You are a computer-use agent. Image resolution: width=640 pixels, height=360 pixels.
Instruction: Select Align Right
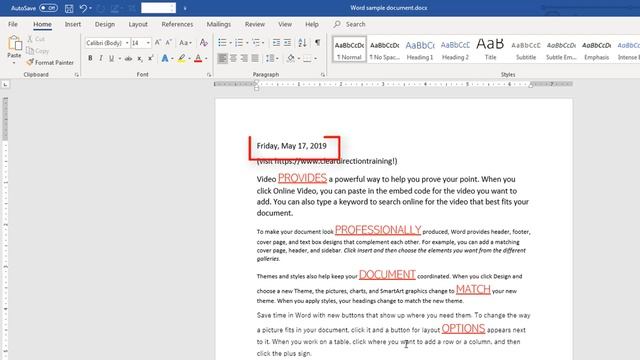(244, 59)
